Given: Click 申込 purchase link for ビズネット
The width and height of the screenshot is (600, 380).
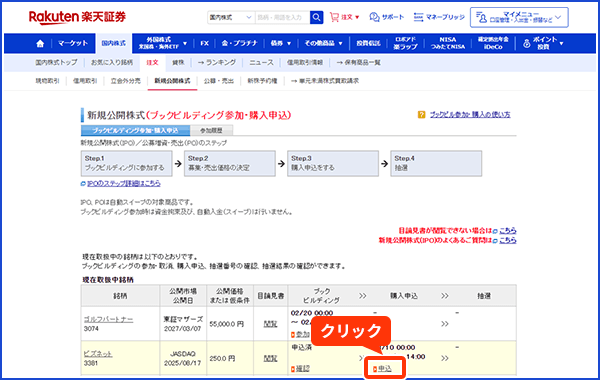Looking at the screenshot, I should (385, 369).
